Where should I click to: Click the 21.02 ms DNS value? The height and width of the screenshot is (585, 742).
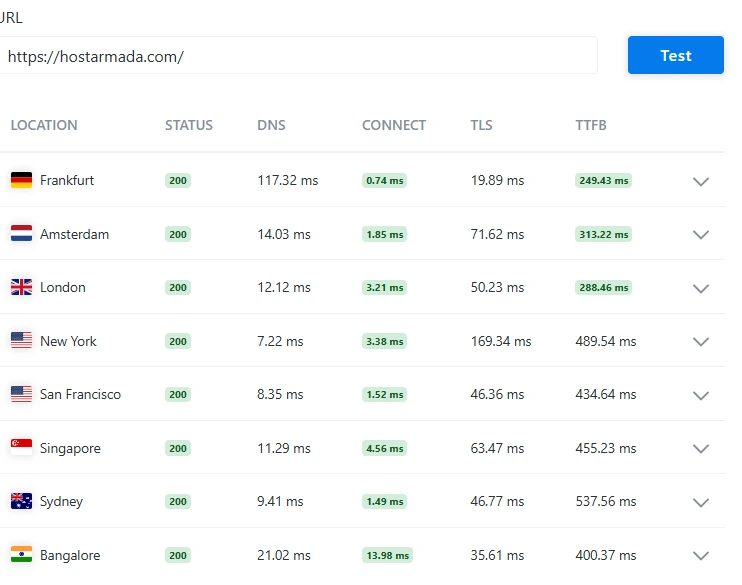(x=284, y=555)
